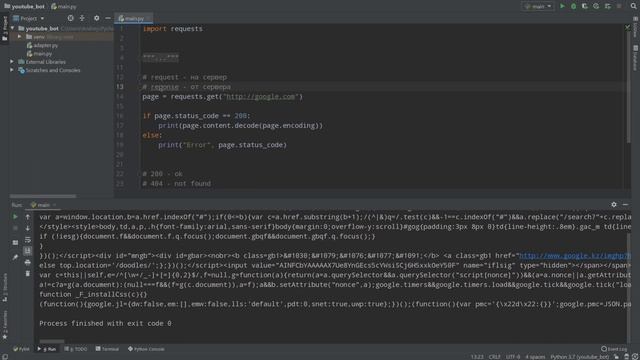
Task: Open the Pylint tool window tab
Action: [21, 349]
